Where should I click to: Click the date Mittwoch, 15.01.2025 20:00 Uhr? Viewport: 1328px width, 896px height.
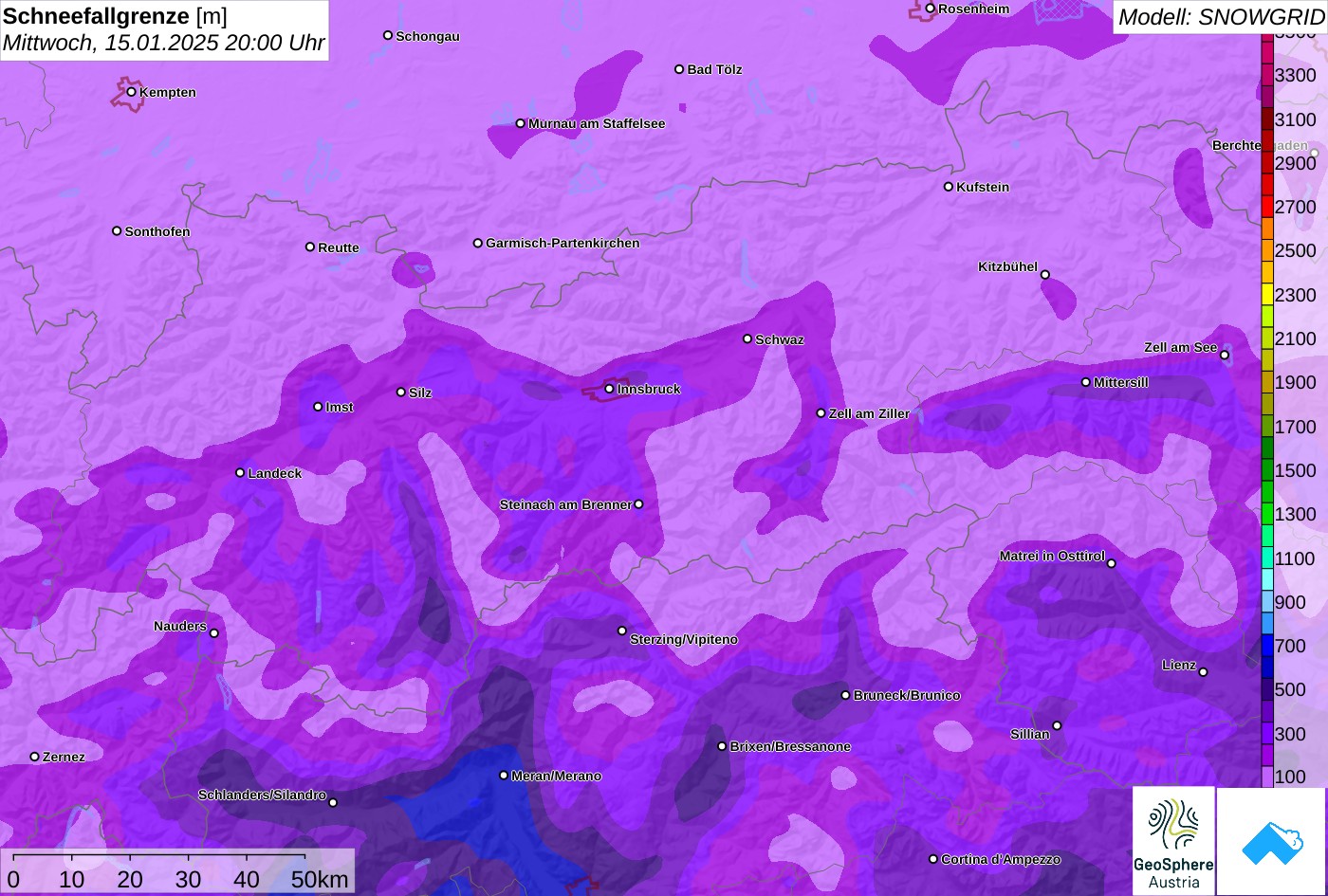pyautogui.click(x=164, y=43)
